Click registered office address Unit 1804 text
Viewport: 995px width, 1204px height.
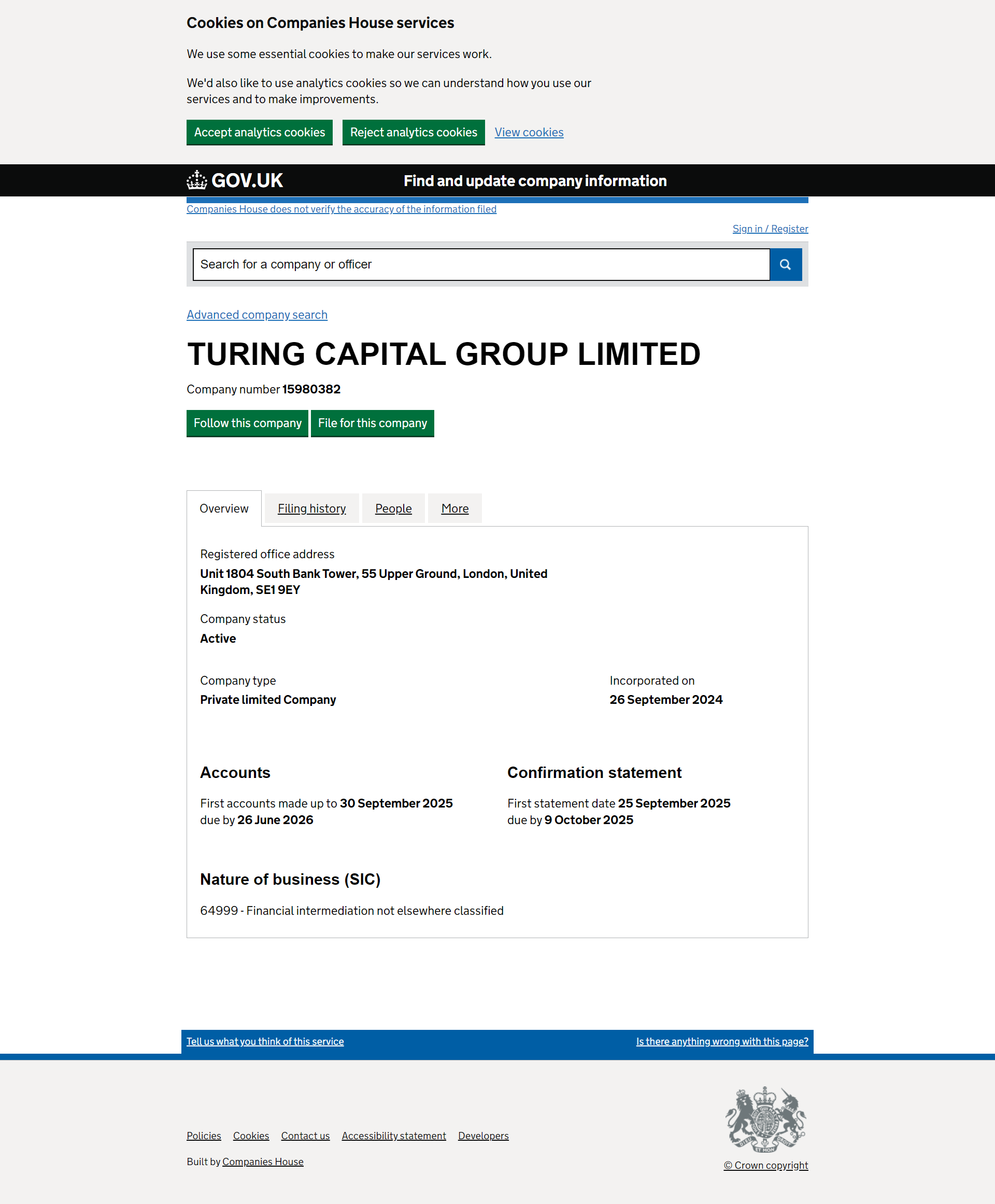(374, 582)
